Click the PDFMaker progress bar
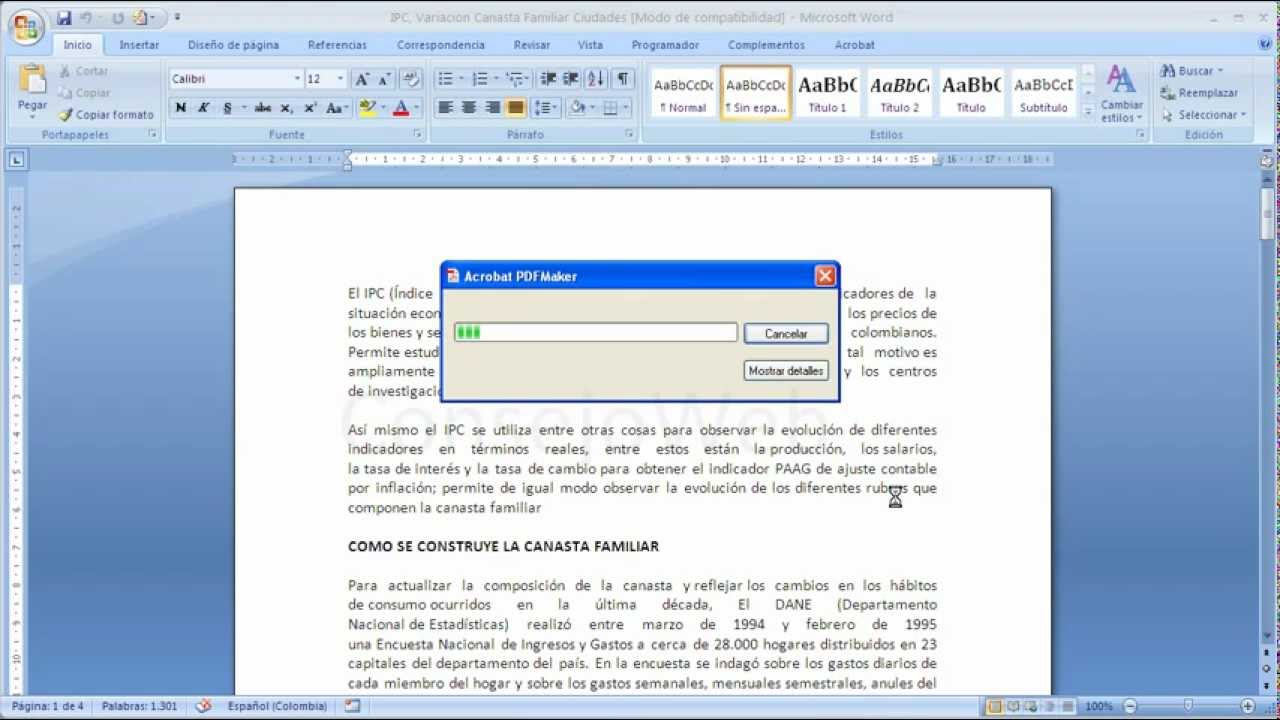This screenshot has width=1280, height=720. (x=596, y=333)
